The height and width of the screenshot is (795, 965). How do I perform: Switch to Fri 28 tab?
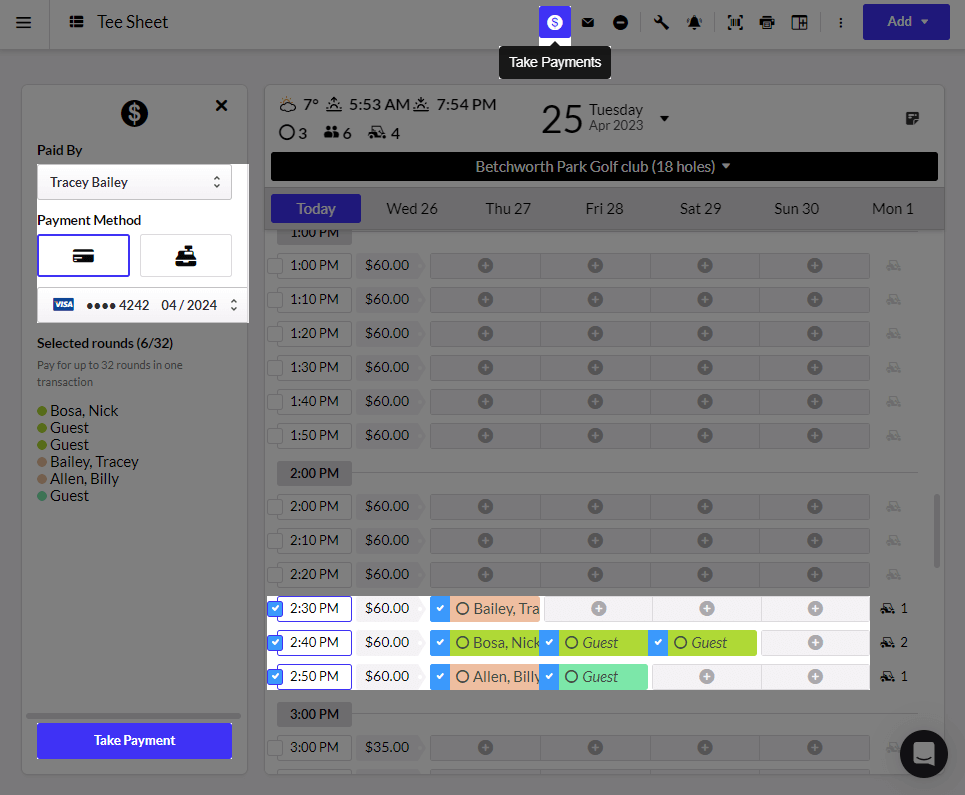(x=604, y=209)
